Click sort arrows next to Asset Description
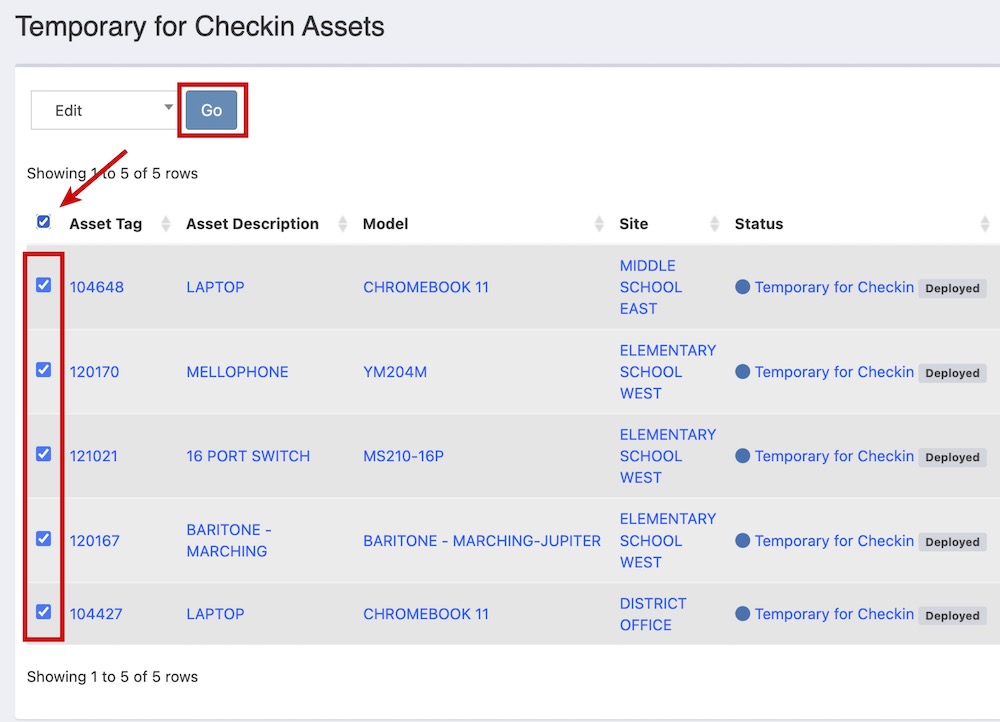Image resolution: width=1000 pixels, height=722 pixels. click(x=343, y=224)
